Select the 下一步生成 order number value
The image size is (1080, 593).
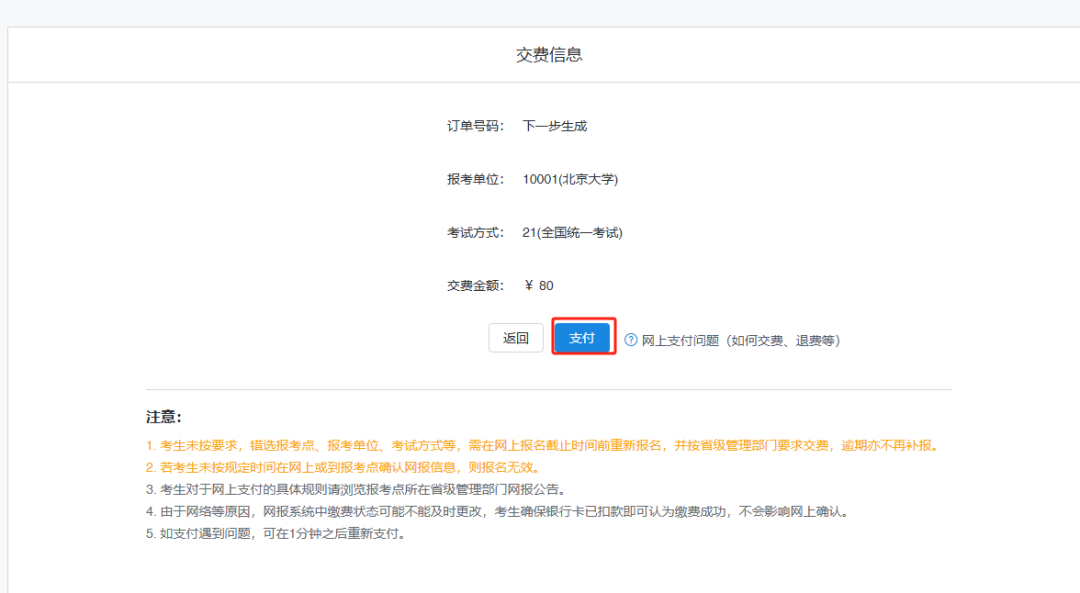(x=554, y=126)
